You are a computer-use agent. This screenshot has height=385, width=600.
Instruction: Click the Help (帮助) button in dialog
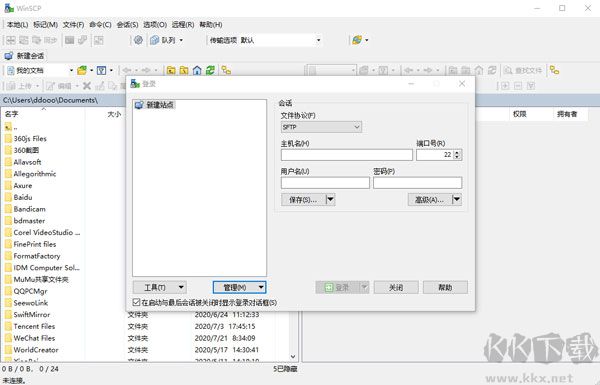445,287
